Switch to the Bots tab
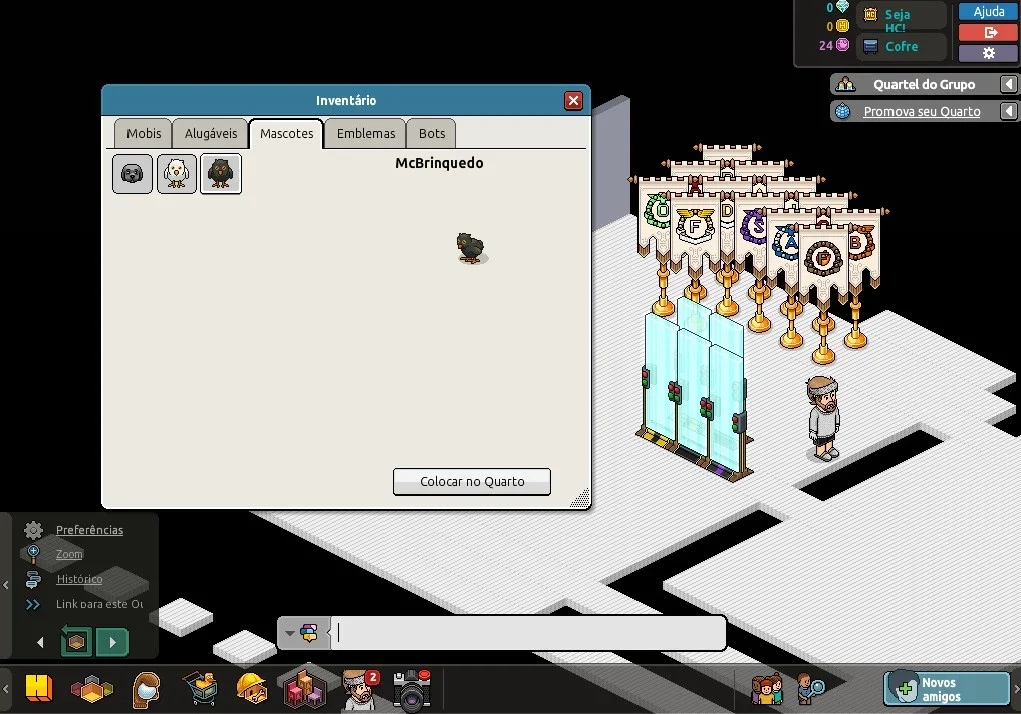The image size is (1021, 714). tap(432, 133)
